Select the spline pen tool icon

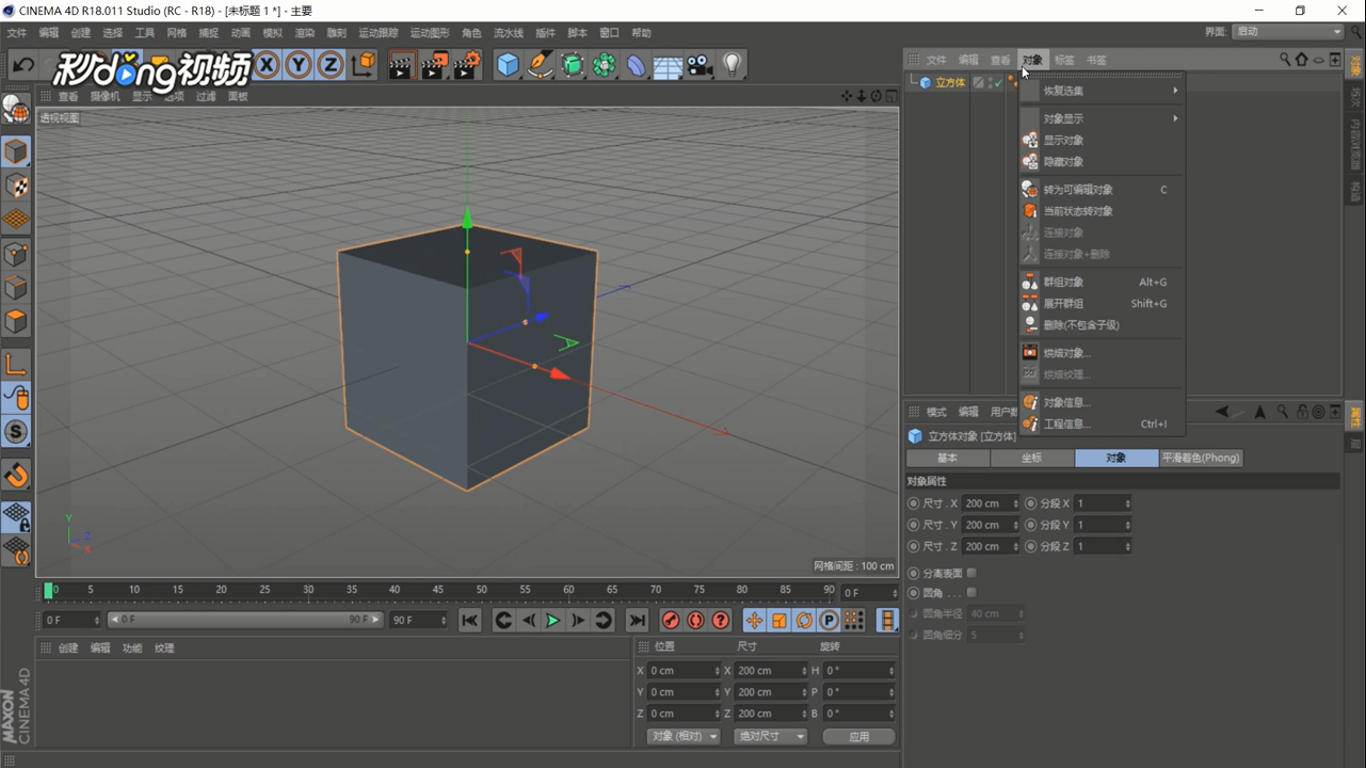click(540, 66)
